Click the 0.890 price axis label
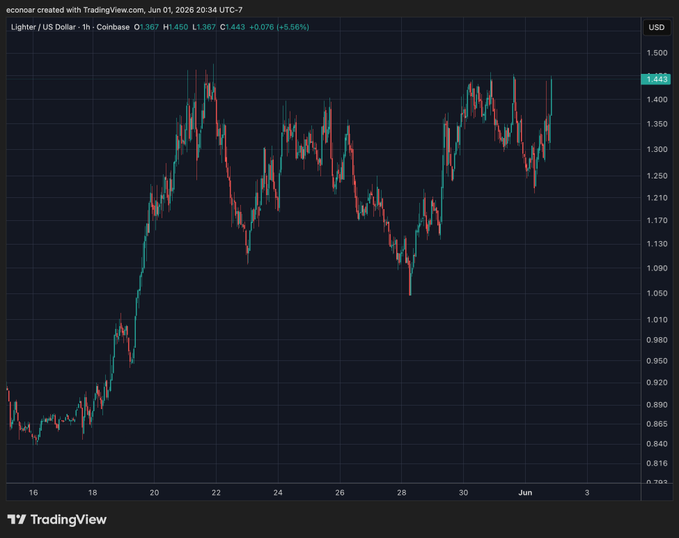679x538 pixels. click(657, 405)
